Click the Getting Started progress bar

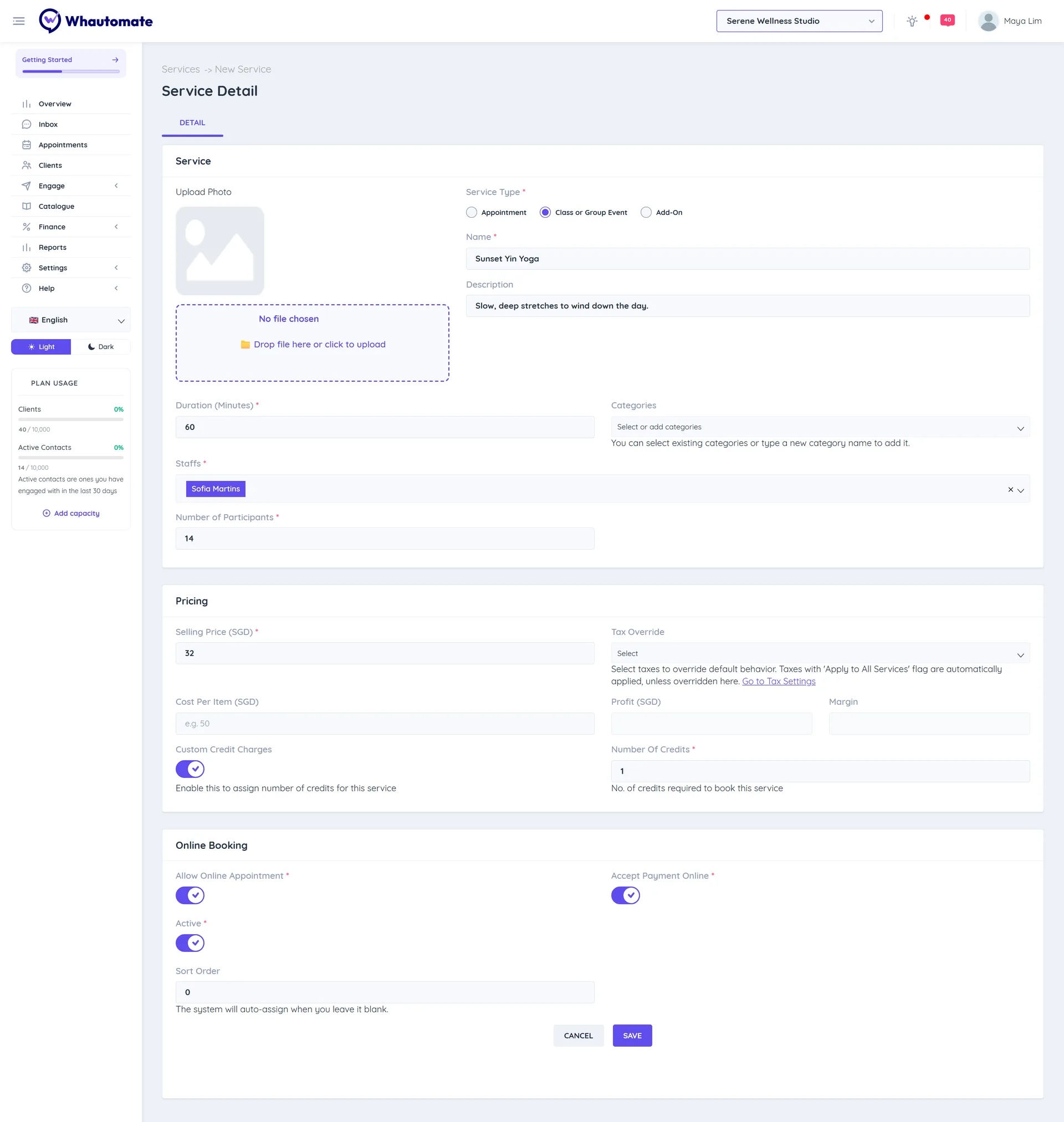tap(71, 71)
